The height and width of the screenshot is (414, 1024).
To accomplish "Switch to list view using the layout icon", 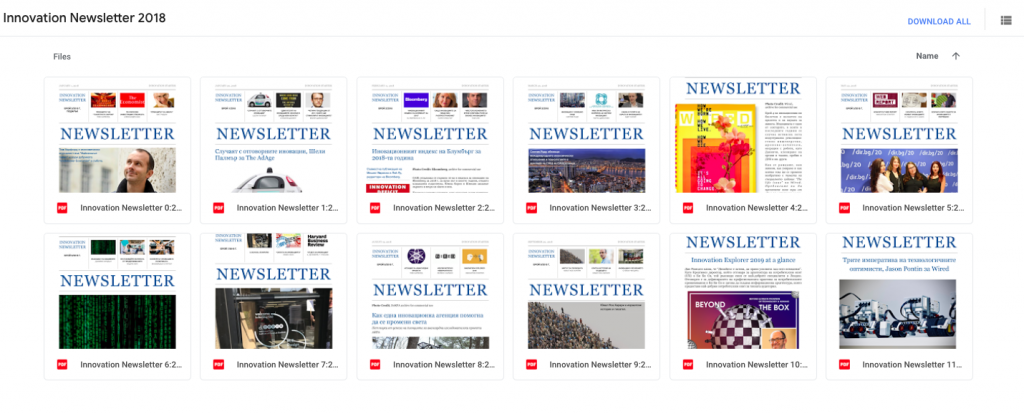I will pyautogui.click(x=1005, y=20).
